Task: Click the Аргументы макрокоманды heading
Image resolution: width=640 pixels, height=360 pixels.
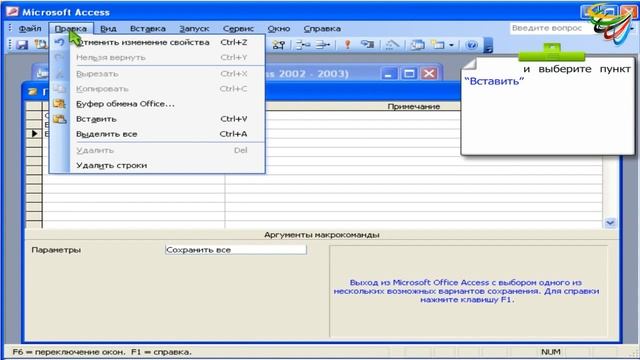Action: (322, 235)
